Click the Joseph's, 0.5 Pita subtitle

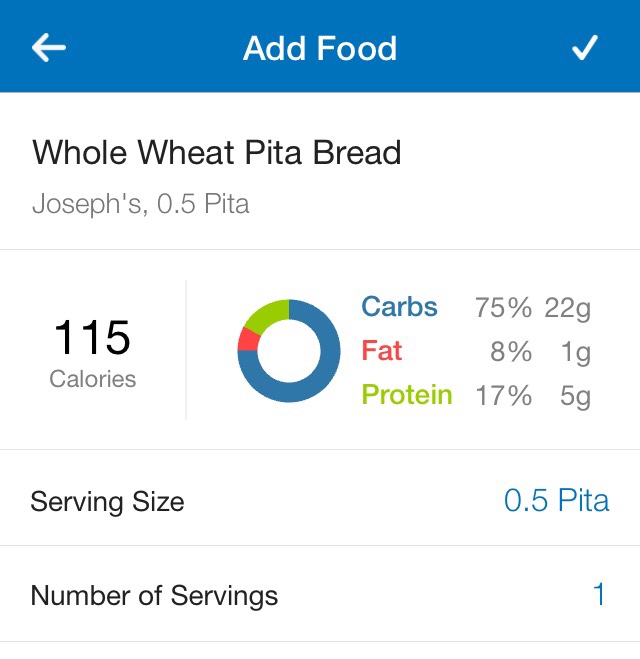pos(141,204)
